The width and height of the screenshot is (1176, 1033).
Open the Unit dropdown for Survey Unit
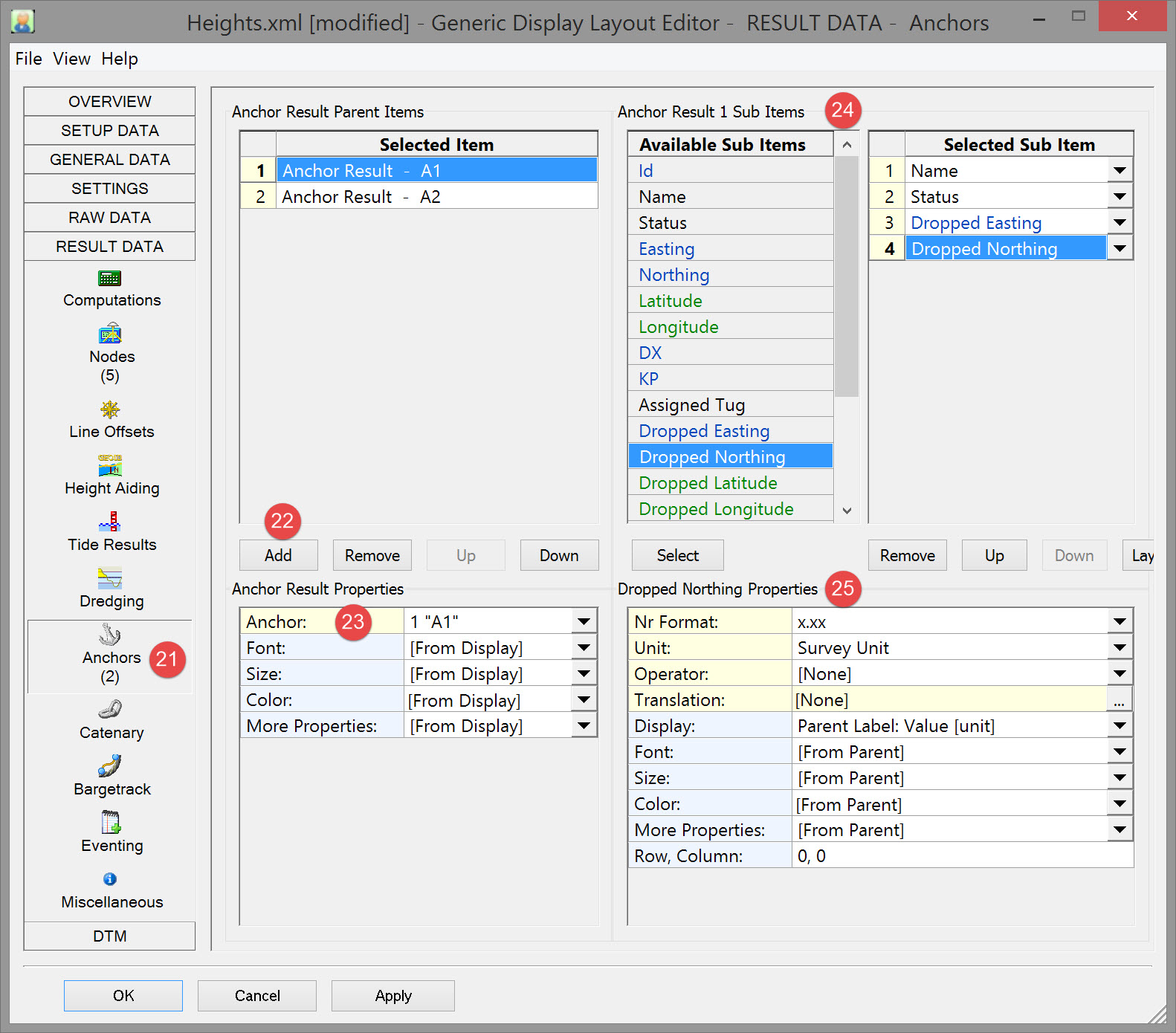[x=1120, y=648]
